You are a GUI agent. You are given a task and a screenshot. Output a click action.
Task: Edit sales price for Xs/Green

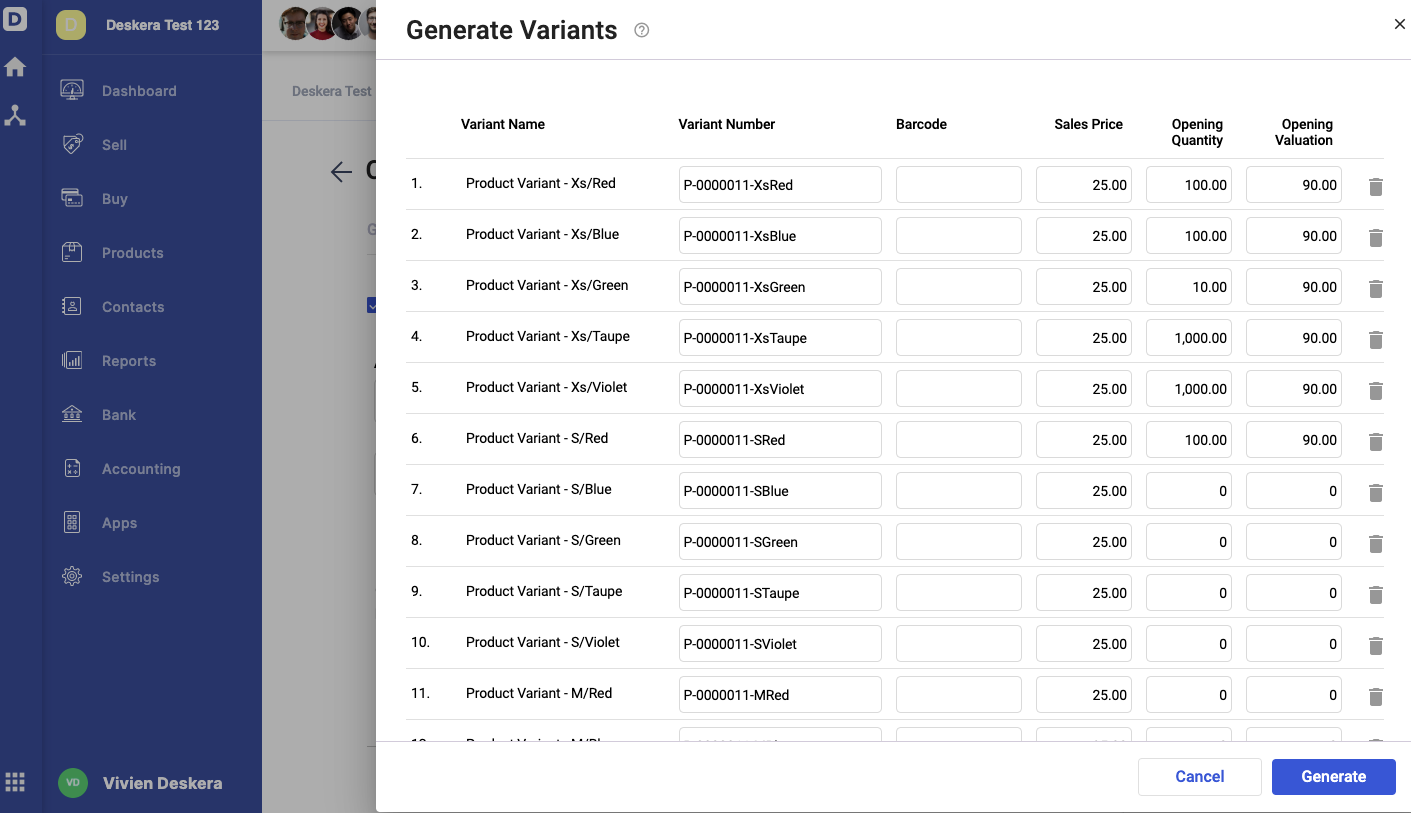tap(1084, 287)
